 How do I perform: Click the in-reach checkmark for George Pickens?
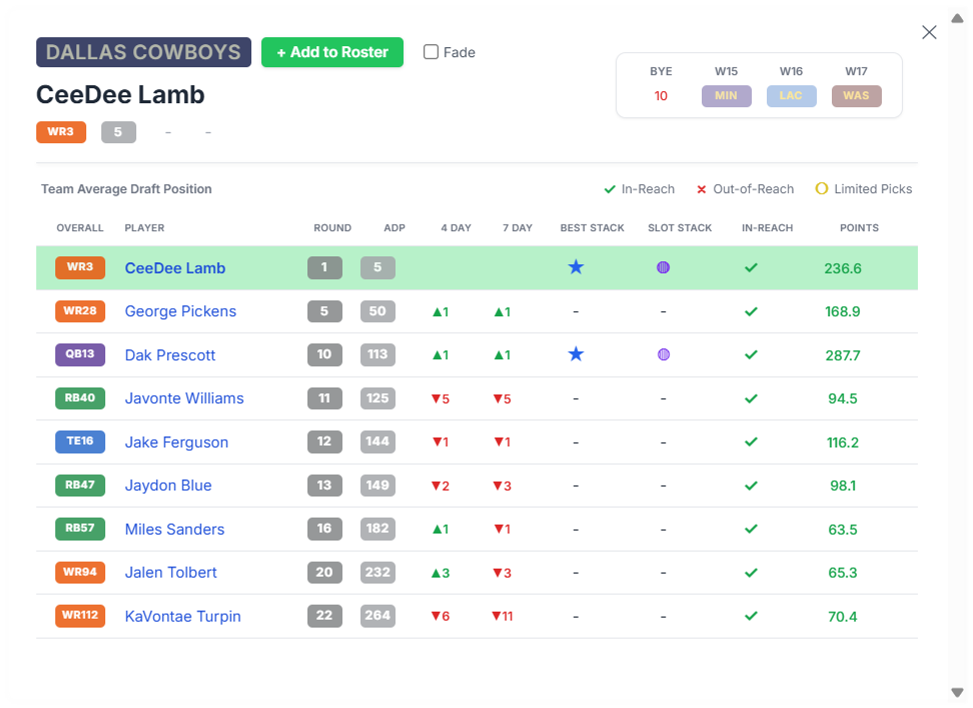point(751,311)
